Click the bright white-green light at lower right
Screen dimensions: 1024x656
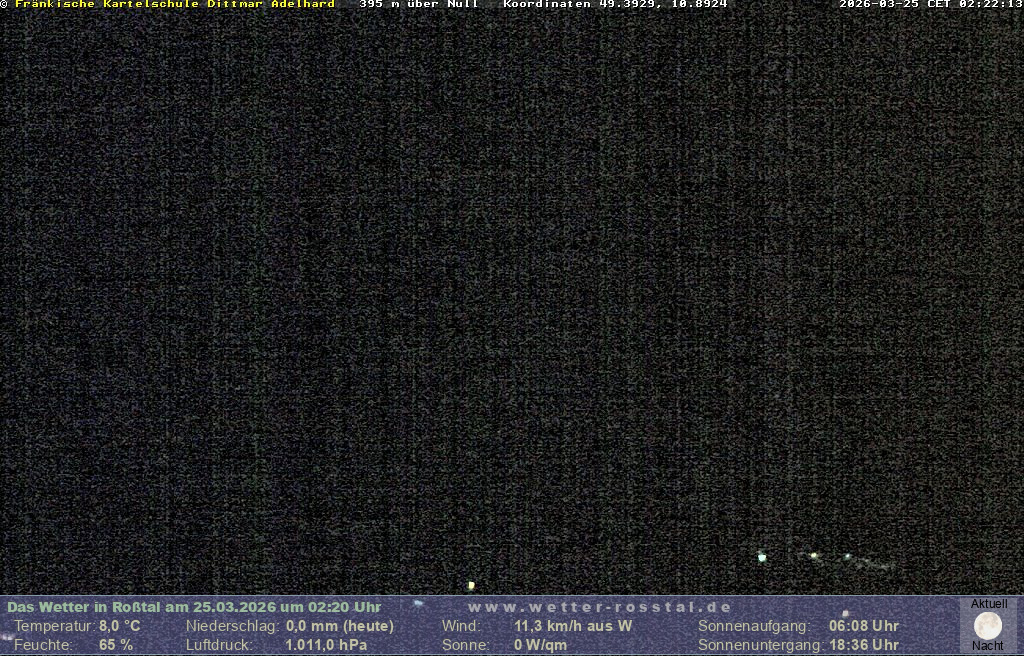tap(762, 557)
